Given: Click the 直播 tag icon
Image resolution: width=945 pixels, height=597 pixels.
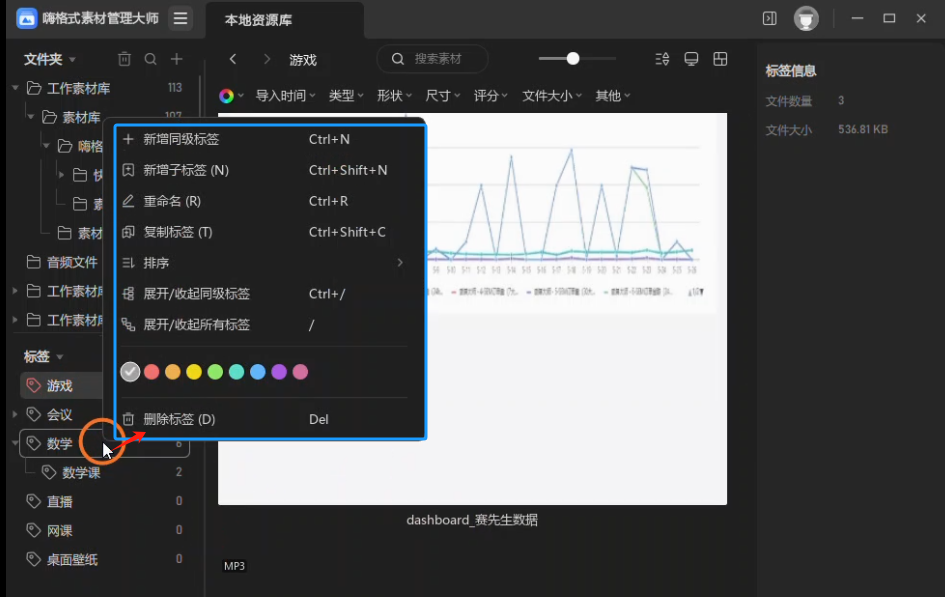Looking at the screenshot, I should (34, 501).
